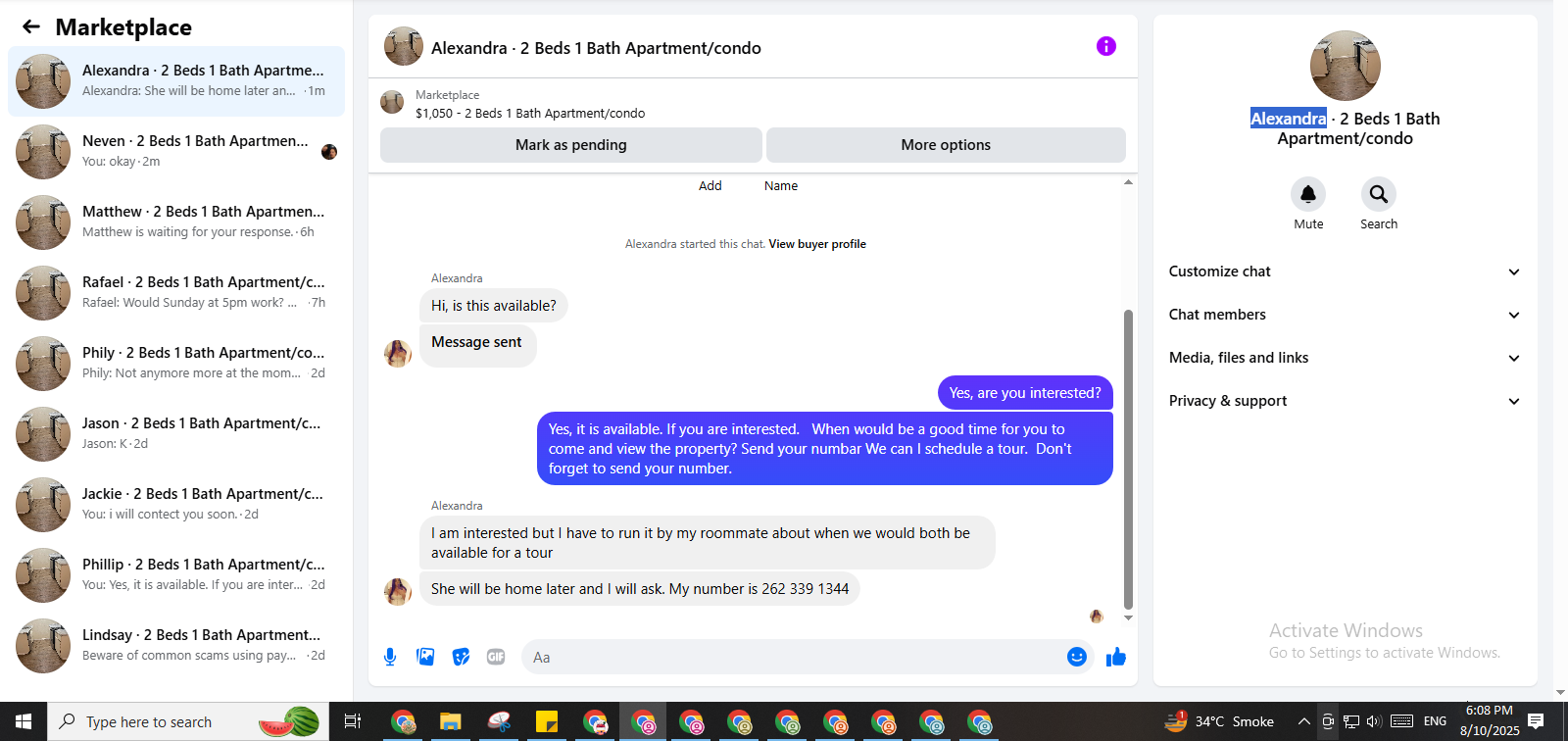Expand Privacy & support section
Image resolution: width=1568 pixels, height=741 pixels.
point(1345,401)
